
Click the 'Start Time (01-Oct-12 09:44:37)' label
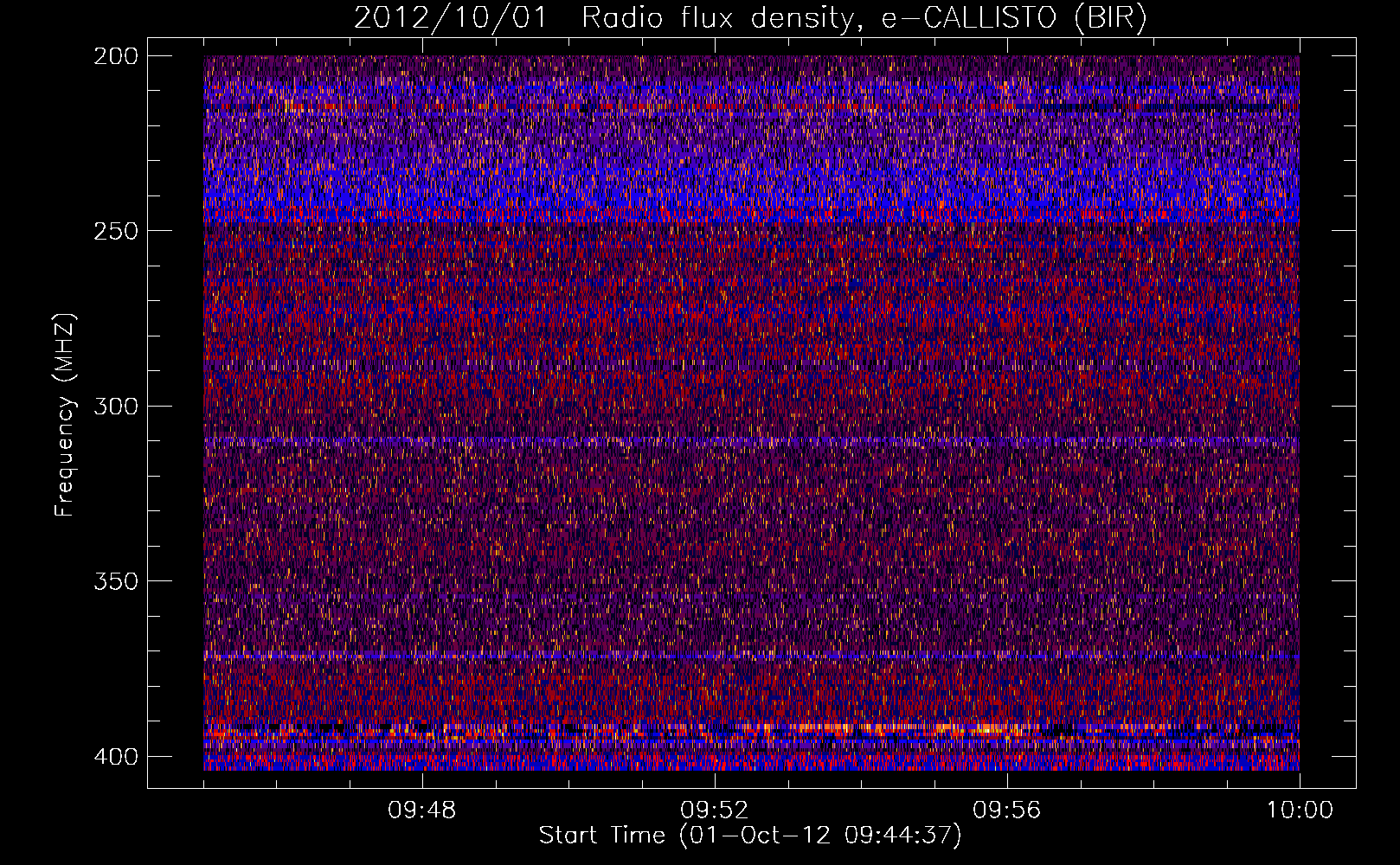pyautogui.click(x=750, y=836)
